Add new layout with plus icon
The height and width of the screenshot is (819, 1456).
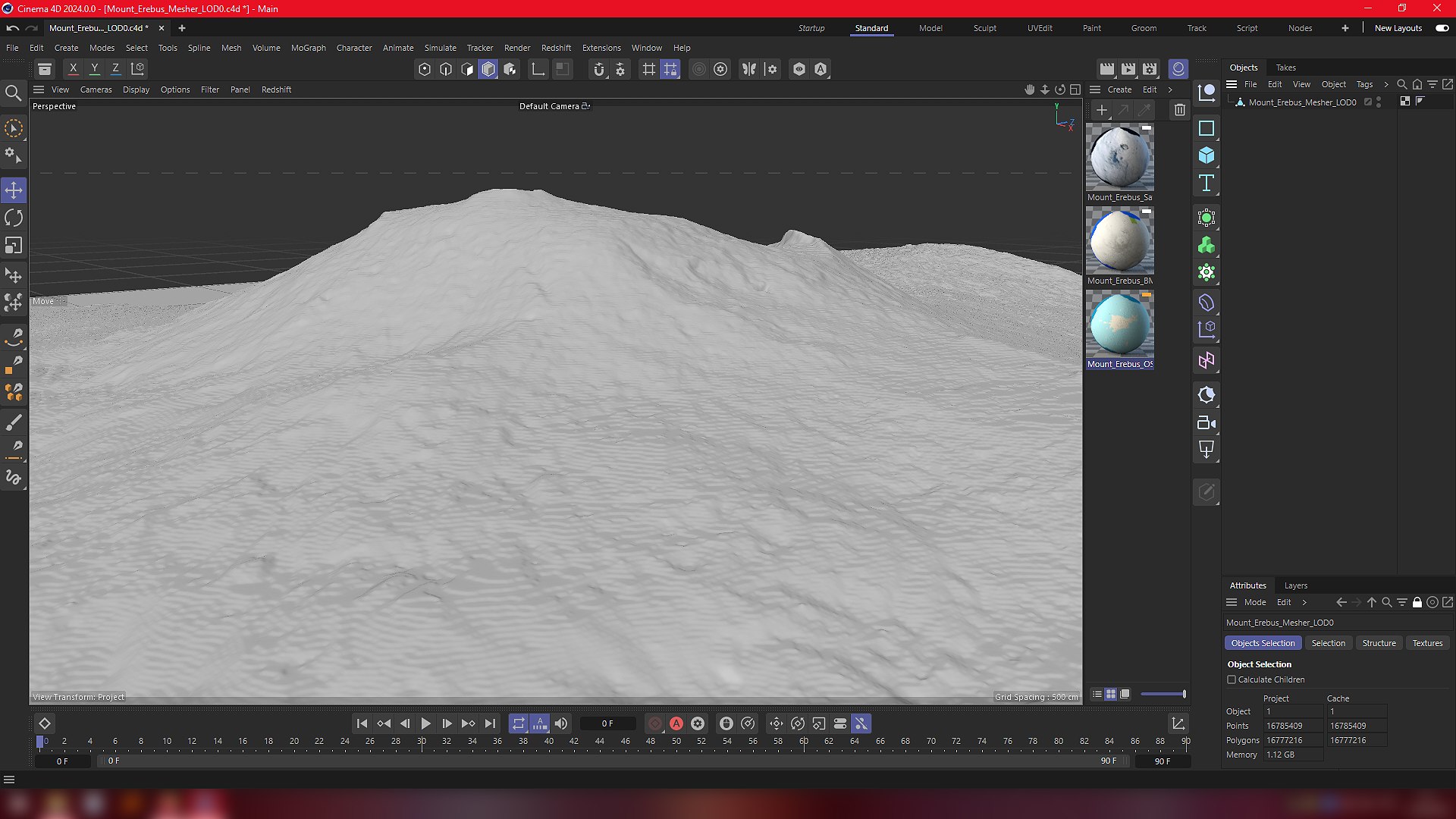coord(1345,28)
